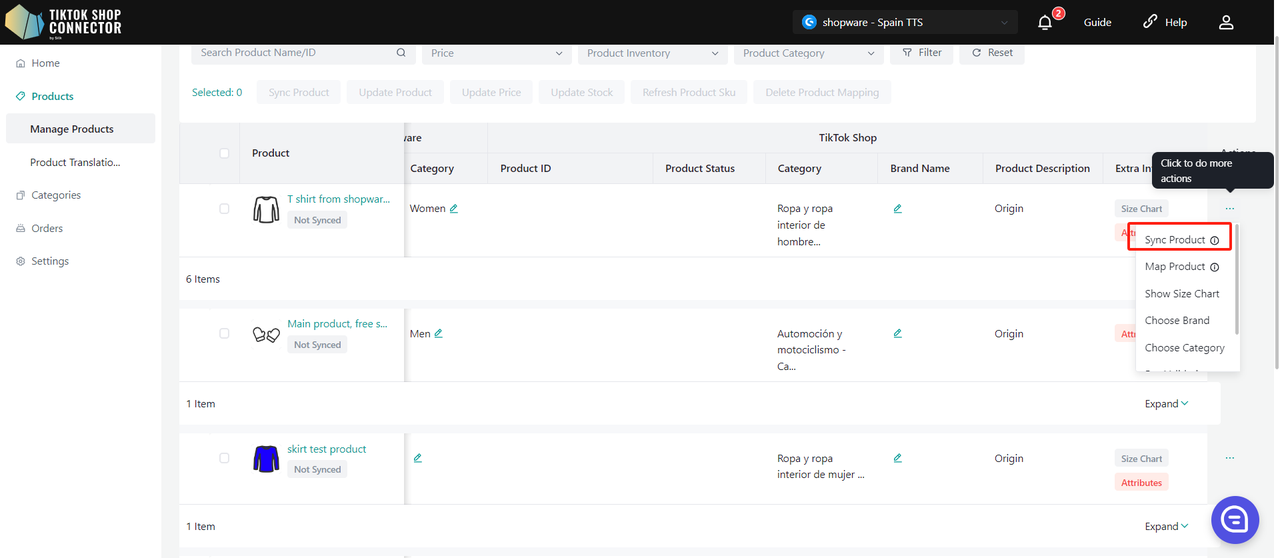Image resolution: width=1280 pixels, height=558 pixels.
Task: Select the Main product row checkbox
Action: 224,334
